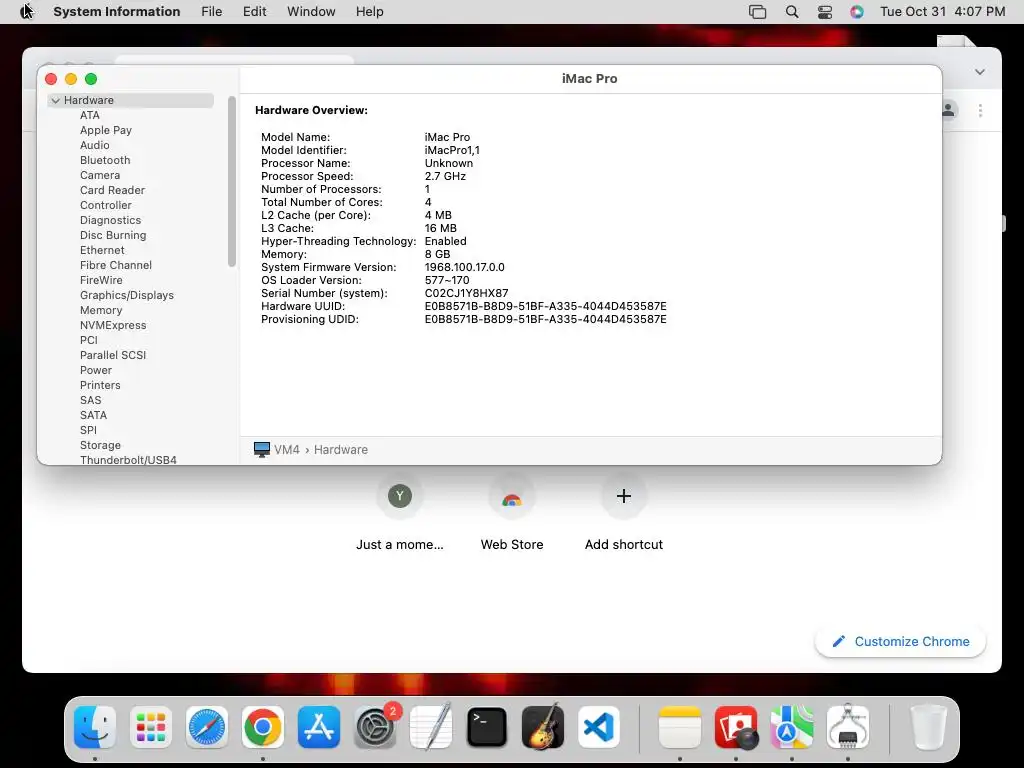The image size is (1024, 768).
Task: Launch Safari from the dock
Action: [207, 727]
